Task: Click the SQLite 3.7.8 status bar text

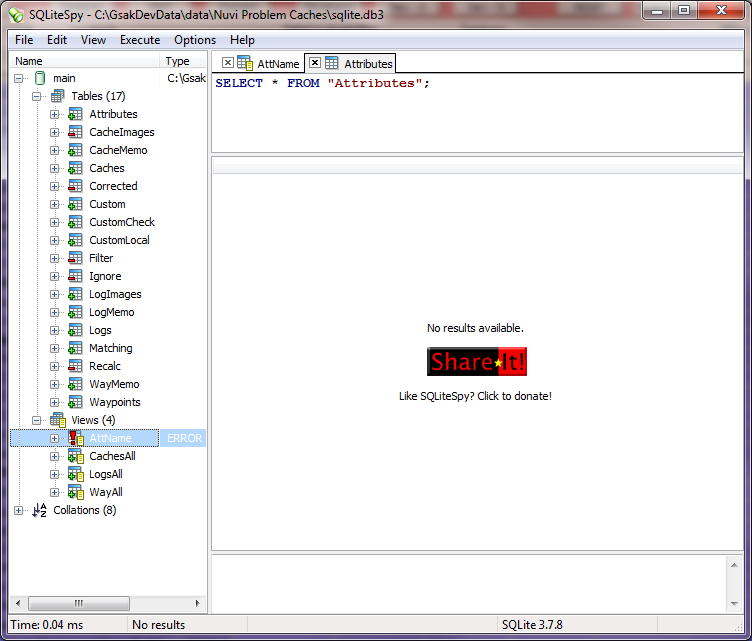Action: (532, 625)
